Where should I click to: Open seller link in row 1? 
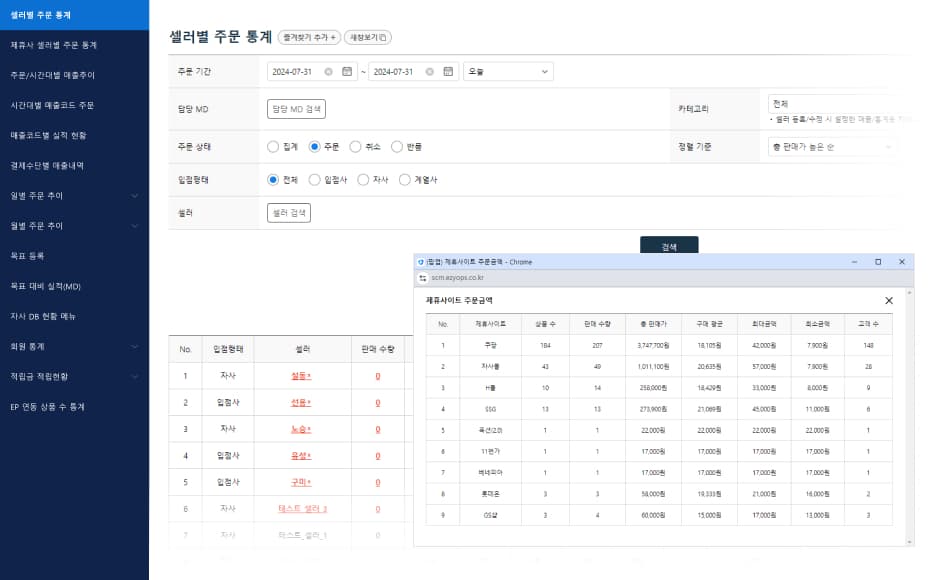pos(301,376)
